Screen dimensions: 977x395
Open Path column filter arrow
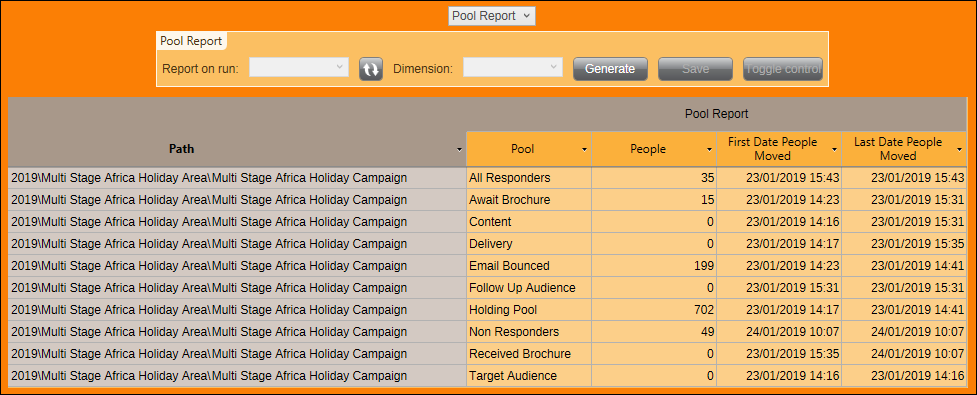coord(460,150)
